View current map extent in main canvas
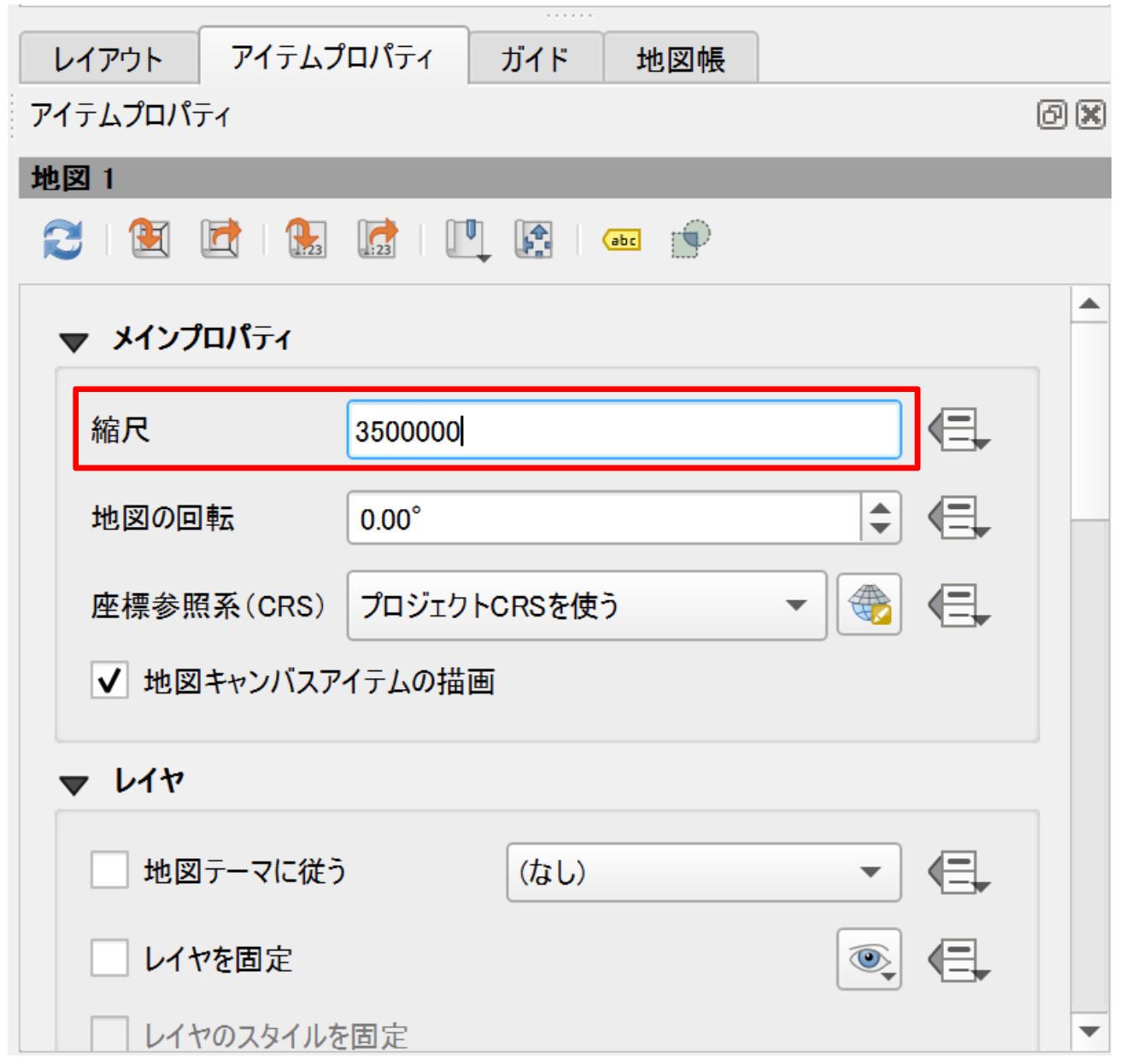 tap(221, 238)
